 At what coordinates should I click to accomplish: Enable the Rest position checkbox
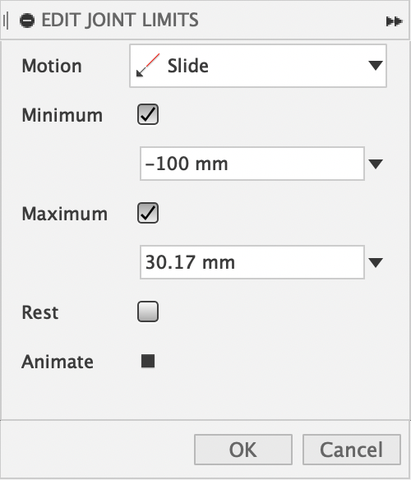(x=148, y=312)
